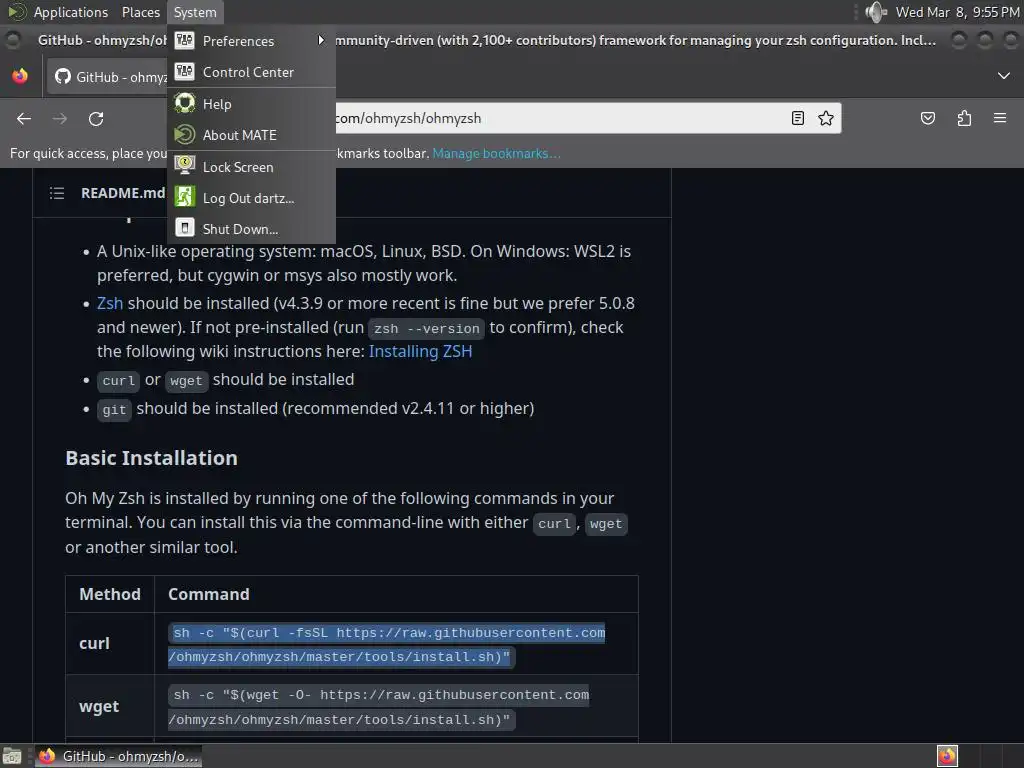This screenshot has height=768, width=1024.
Task: Open Preferences submenu in System menu
Action: pyautogui.click(x=251, y=40)
